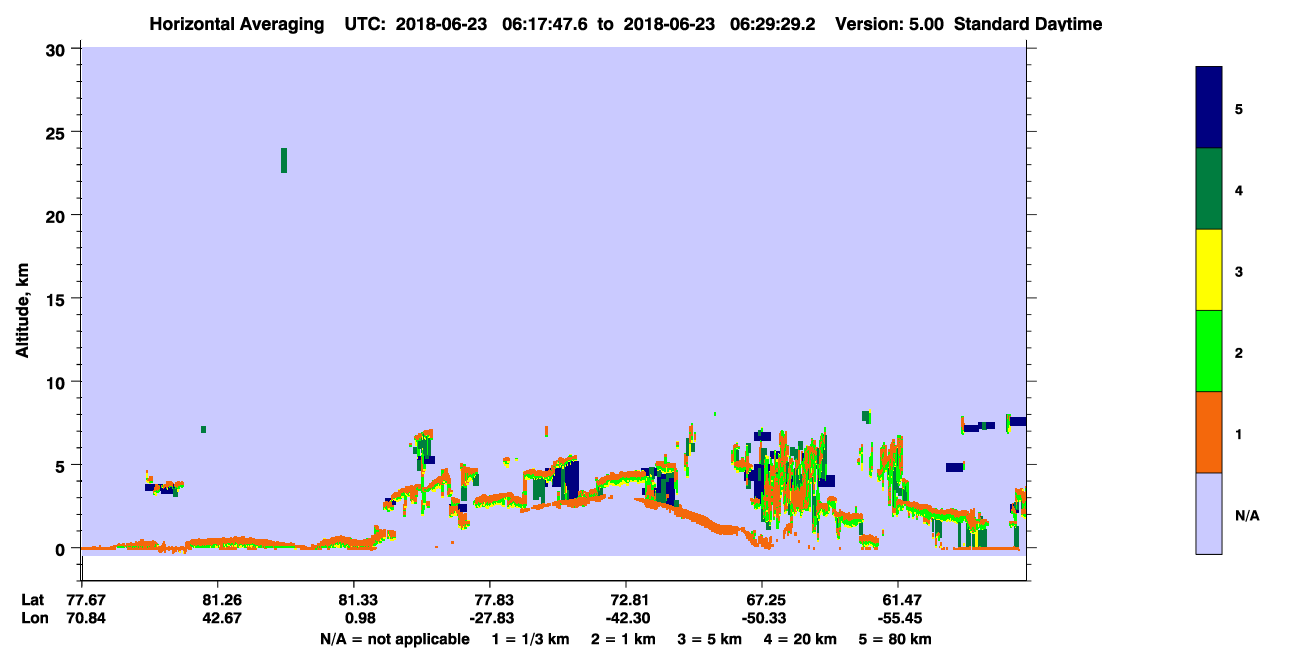This screenshot has height=667, width=1300.
Task: Click longitude value -42.30
Action: pyautogui.click(x=626, y=618)
